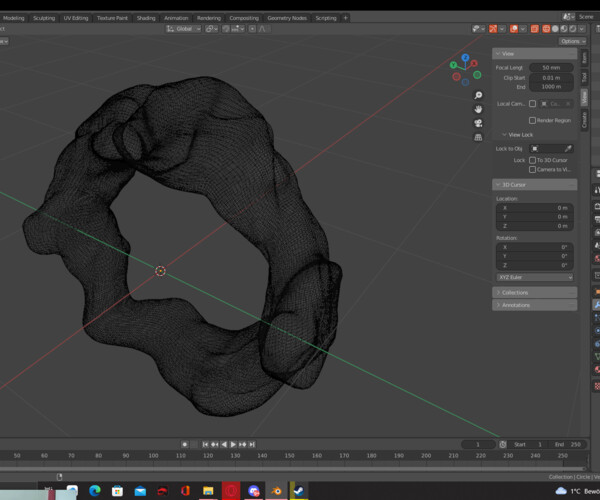Enable the Local Camera checkbox
This screenshot has width=600, height=500.
coord(532,104)
